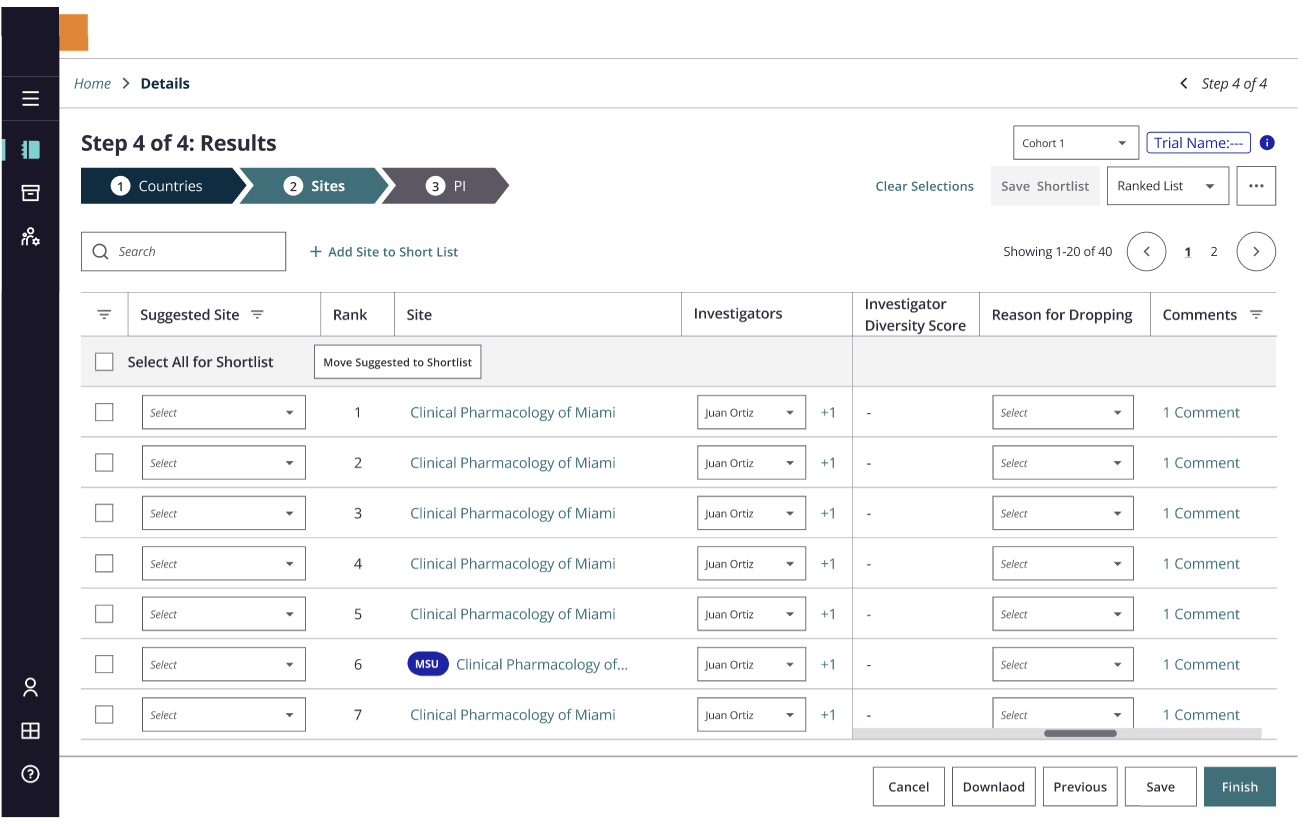The width and height of the screenshot is (1310, 824).
Task: Click the Finish button
Action: pos(1240,787)
